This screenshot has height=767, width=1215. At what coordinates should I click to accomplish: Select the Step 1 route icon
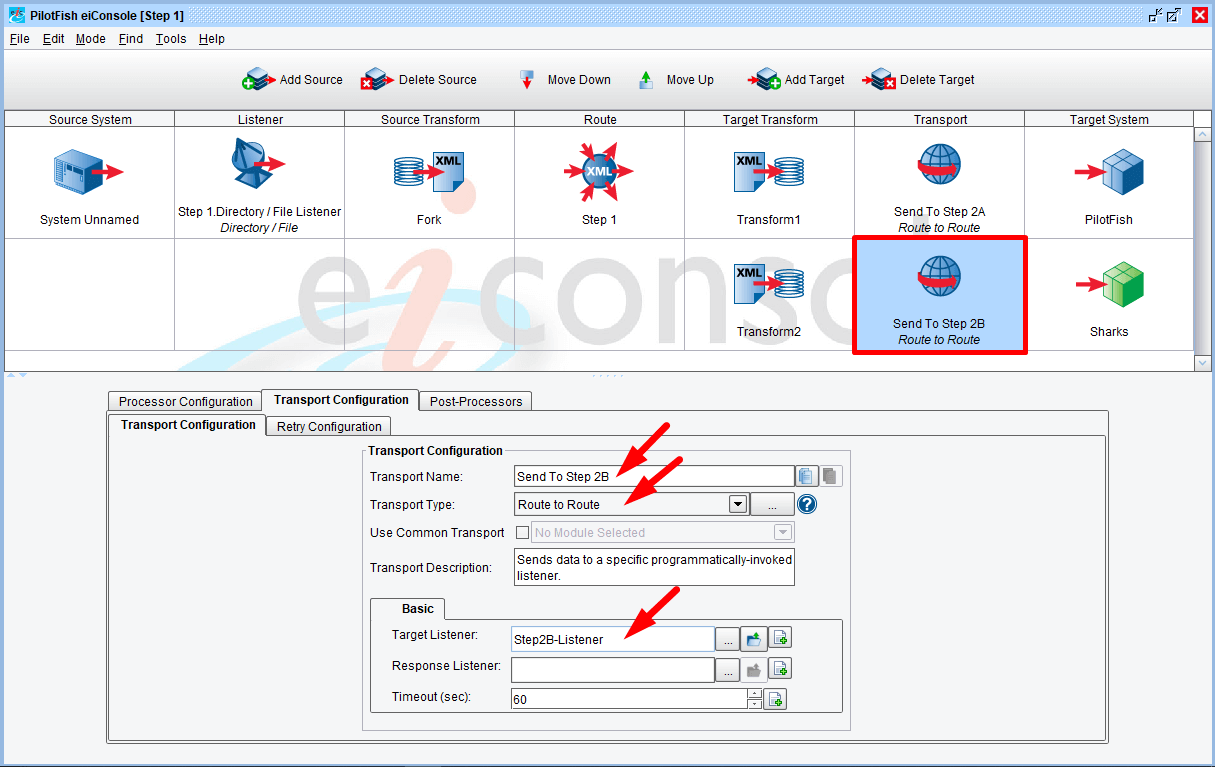tap(599, 171)
